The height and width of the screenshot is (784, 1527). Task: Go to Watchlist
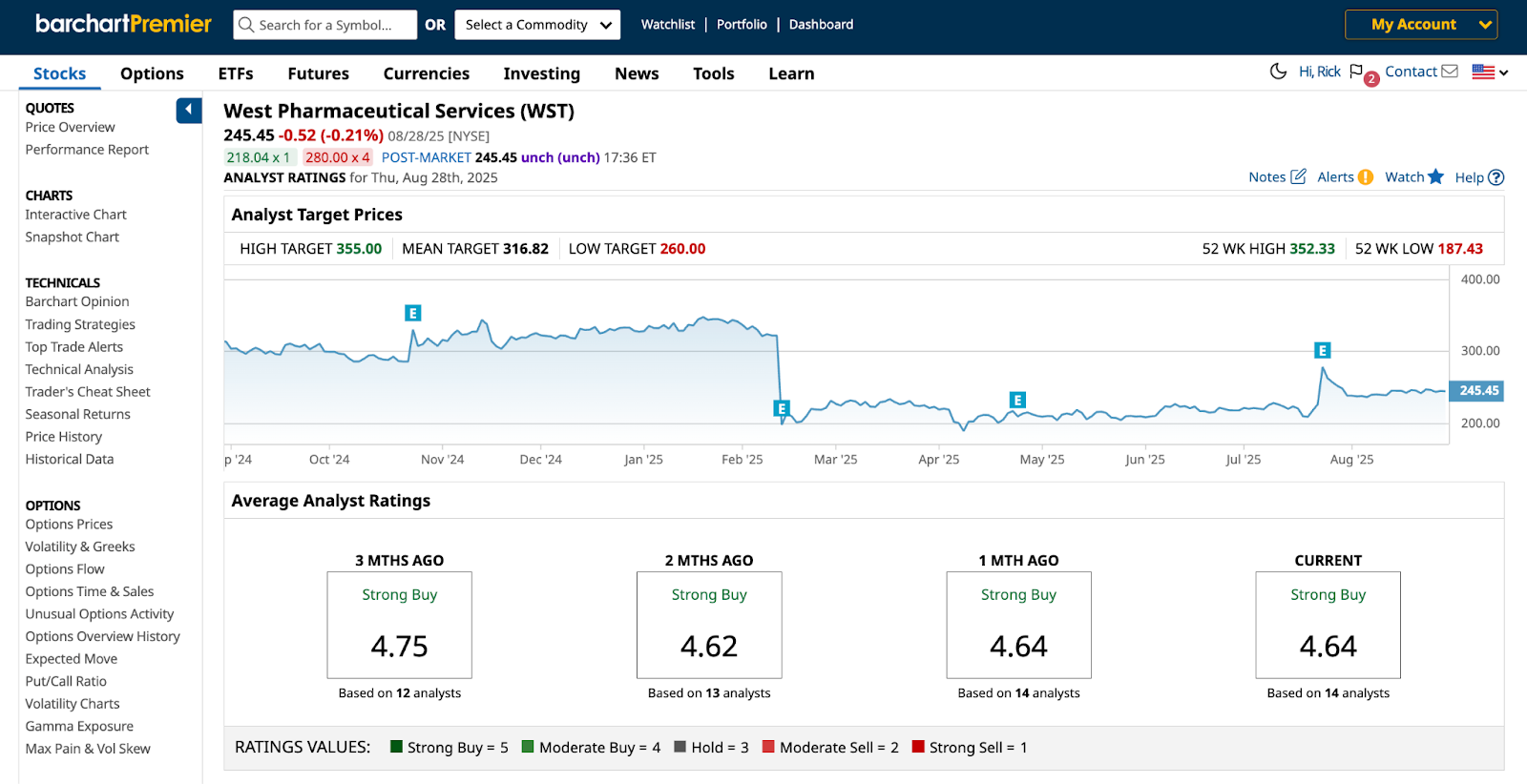point(668,25)
